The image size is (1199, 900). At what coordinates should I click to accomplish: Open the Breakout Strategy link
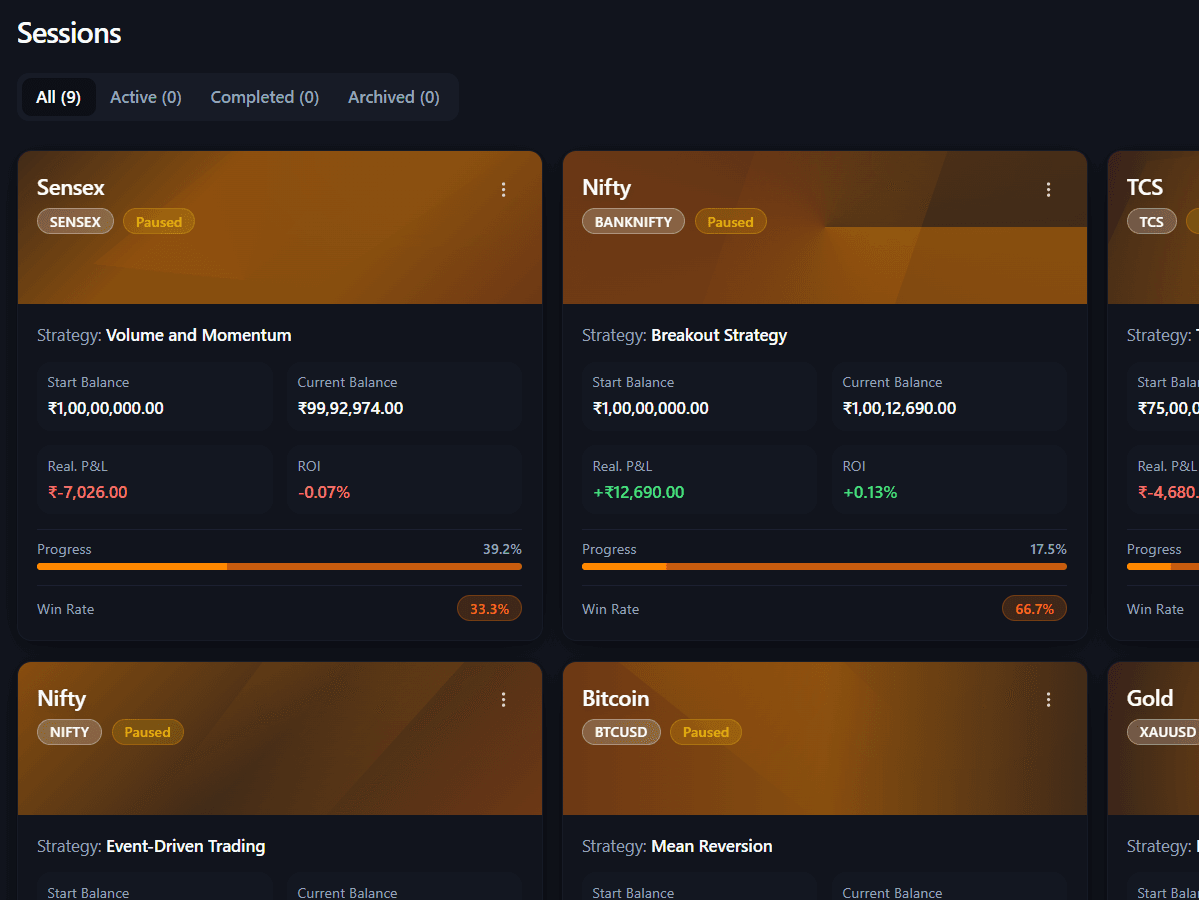[719, 335]
